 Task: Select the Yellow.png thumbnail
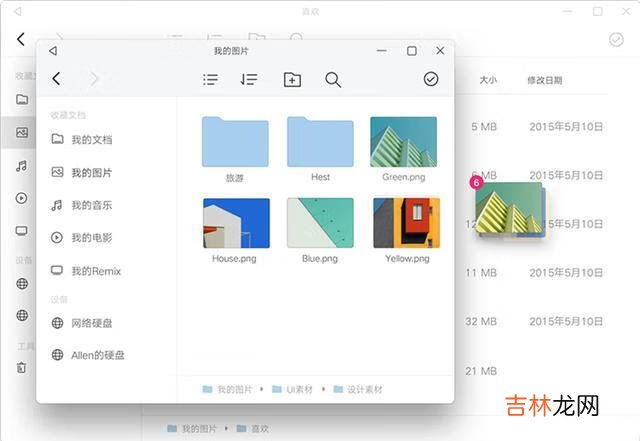406,223
